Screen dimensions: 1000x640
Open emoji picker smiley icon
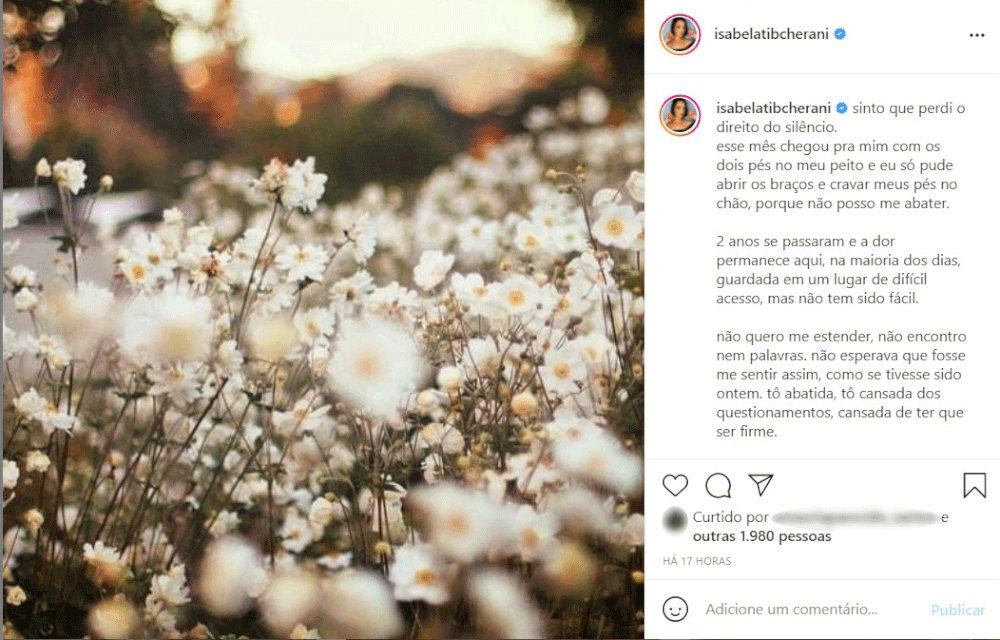click(675, 609)
